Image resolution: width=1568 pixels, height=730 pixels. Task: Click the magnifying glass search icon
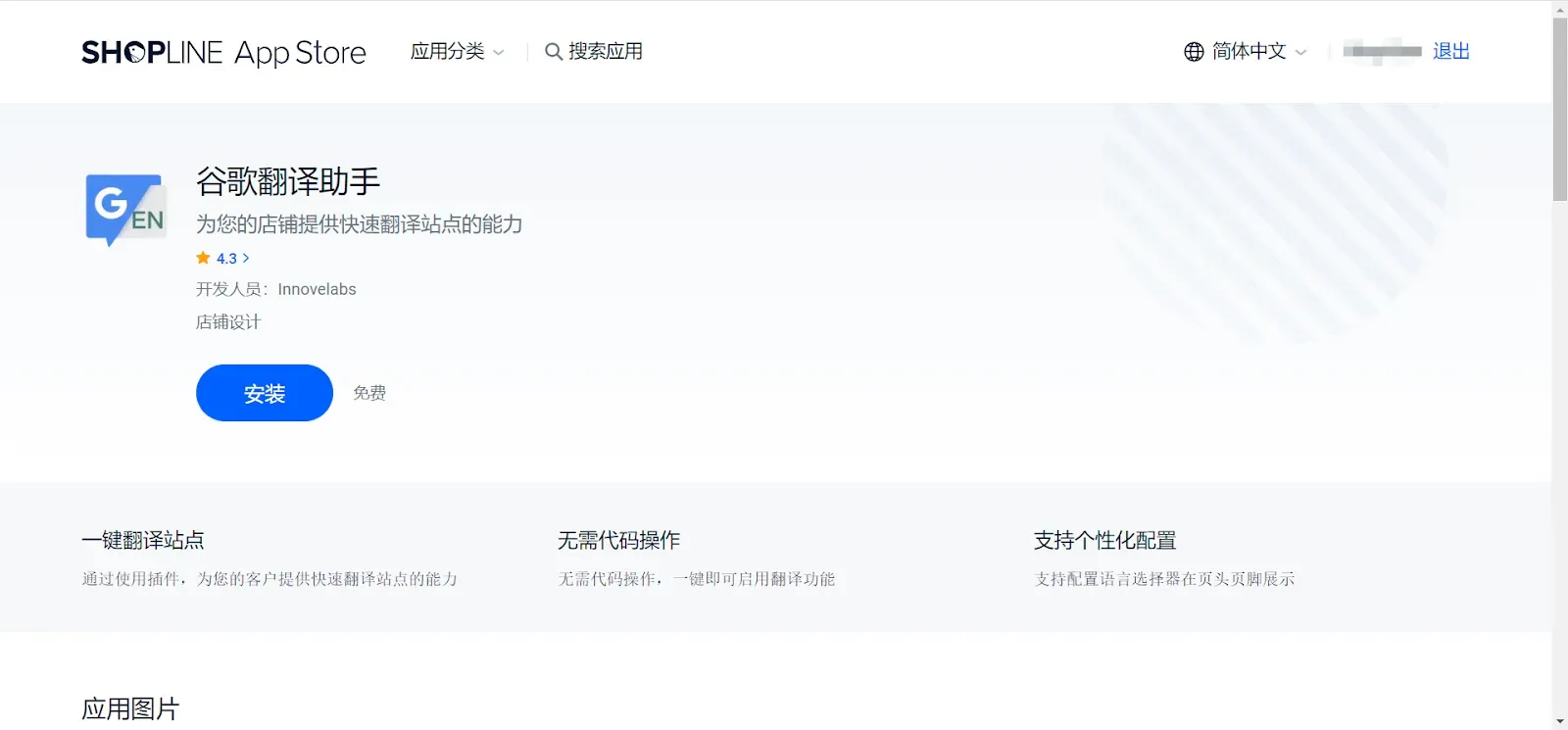[x=554, y=52]
